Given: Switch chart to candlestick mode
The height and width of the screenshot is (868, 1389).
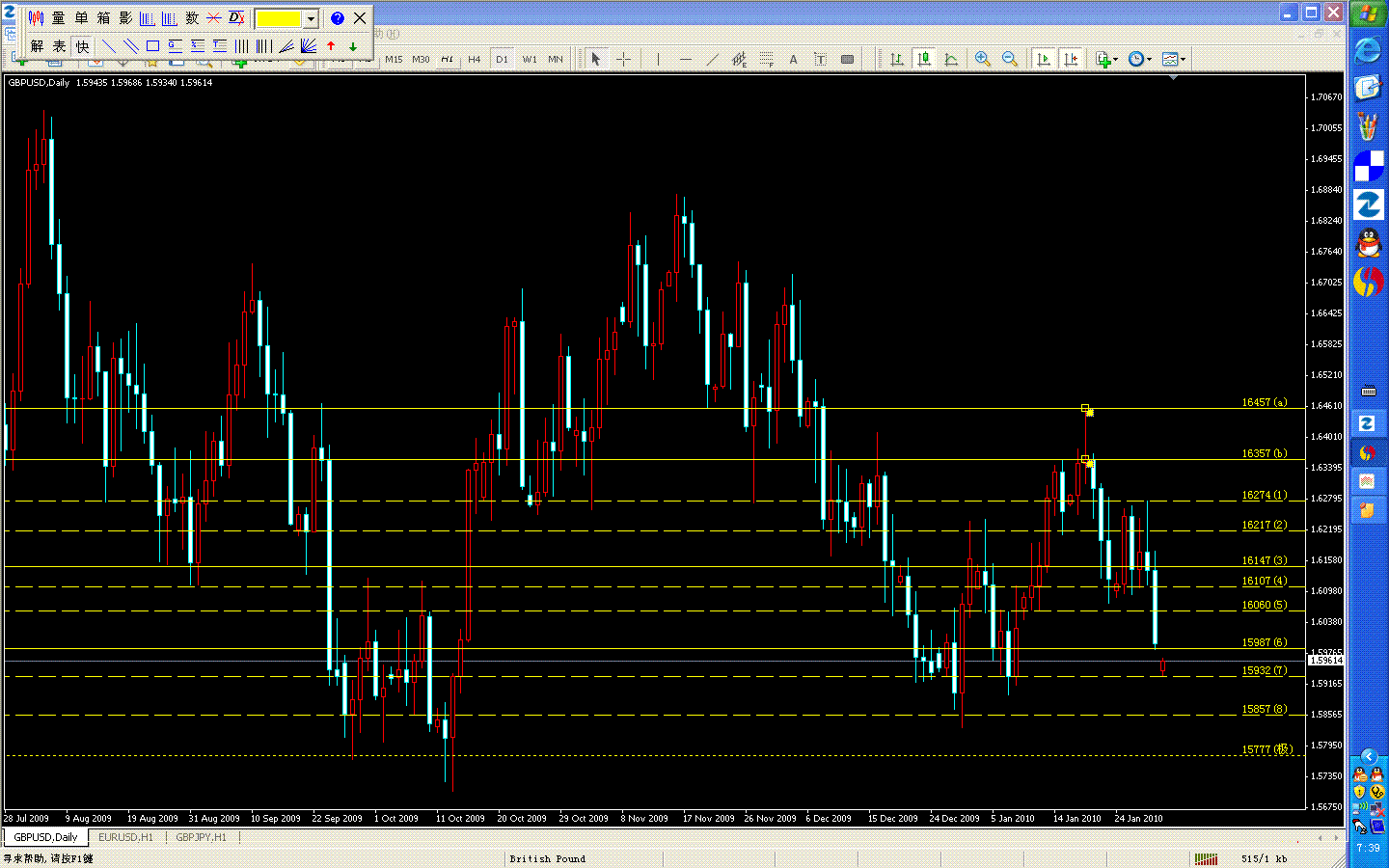Looking at the screenshot, I should point(924,60).
